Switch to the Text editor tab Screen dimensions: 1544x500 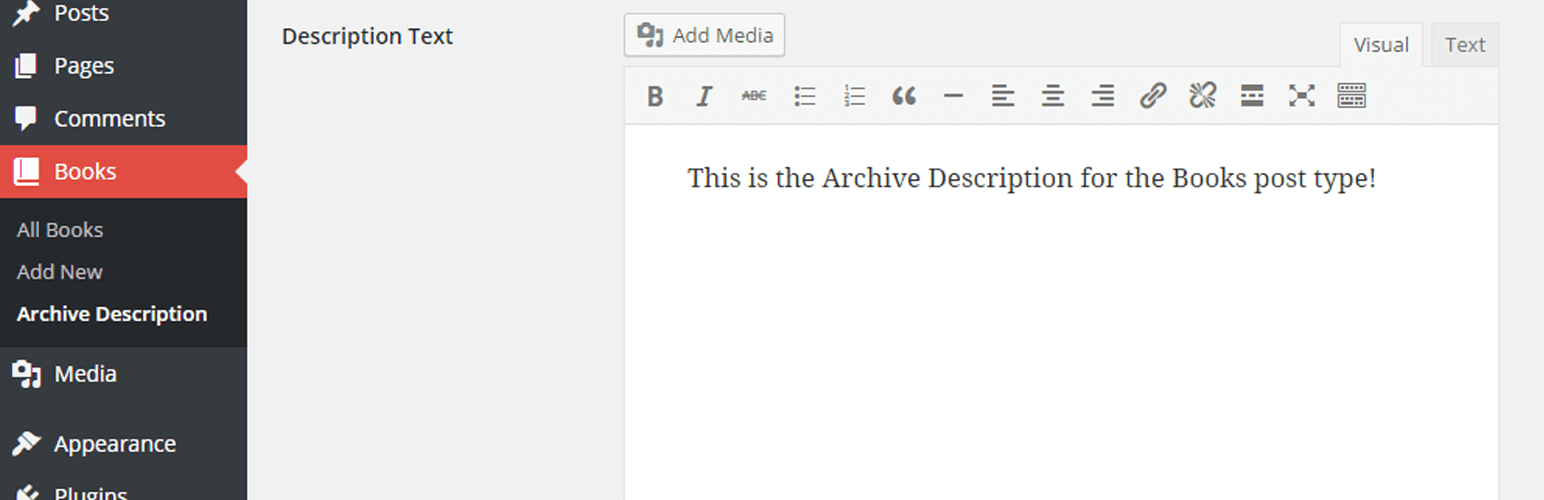coord(1465,45)
